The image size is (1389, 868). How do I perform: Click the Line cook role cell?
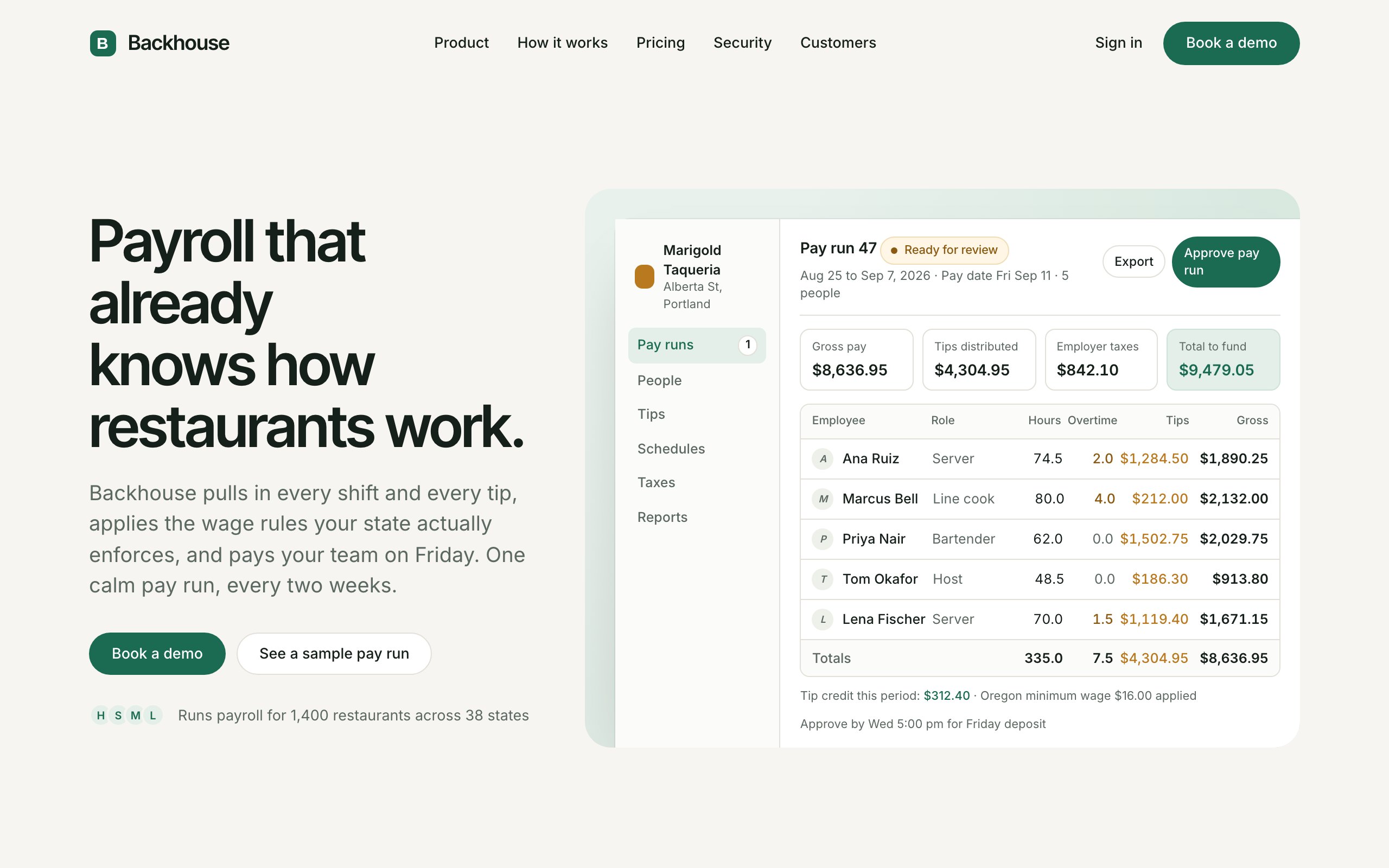(x=964, y=499)
